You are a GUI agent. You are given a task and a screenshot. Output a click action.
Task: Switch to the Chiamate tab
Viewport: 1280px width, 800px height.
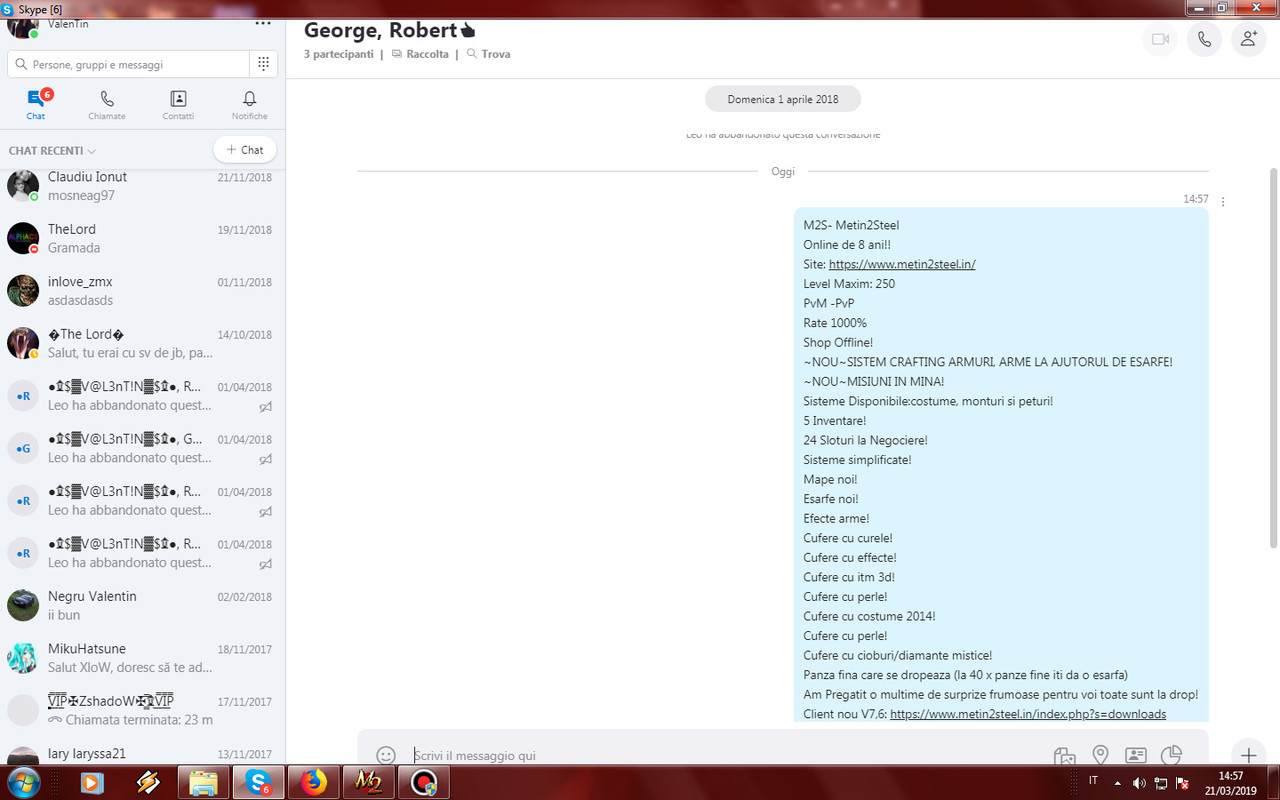pyautogui.click(x=107, y=104)
